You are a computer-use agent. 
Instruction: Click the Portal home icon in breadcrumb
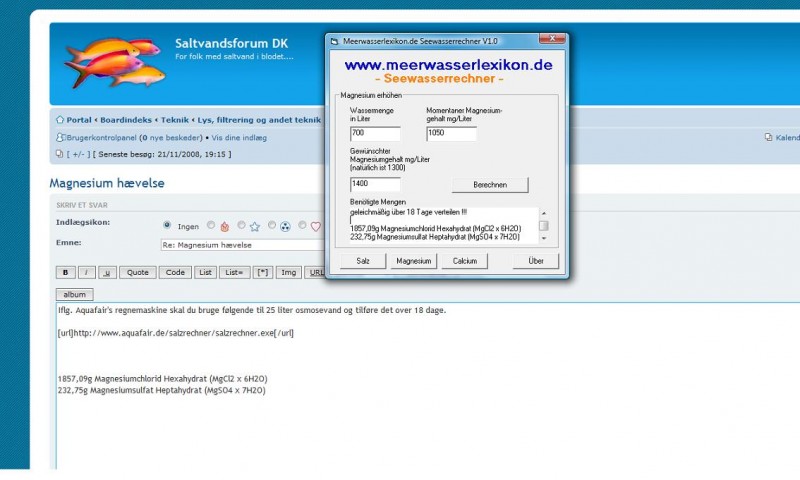[x=60, y=120]
